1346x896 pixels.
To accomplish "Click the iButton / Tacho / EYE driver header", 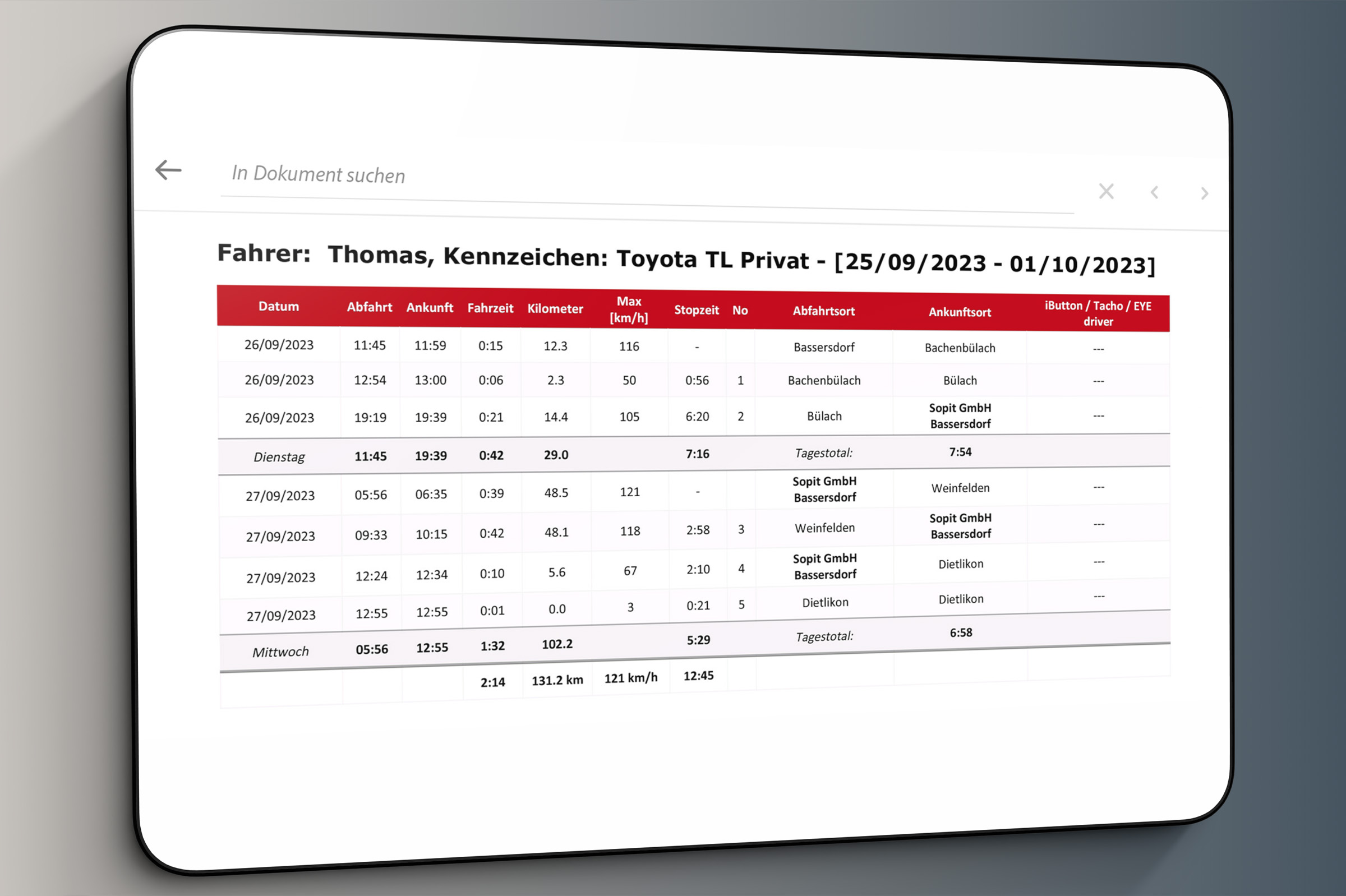I will 1098,314.
